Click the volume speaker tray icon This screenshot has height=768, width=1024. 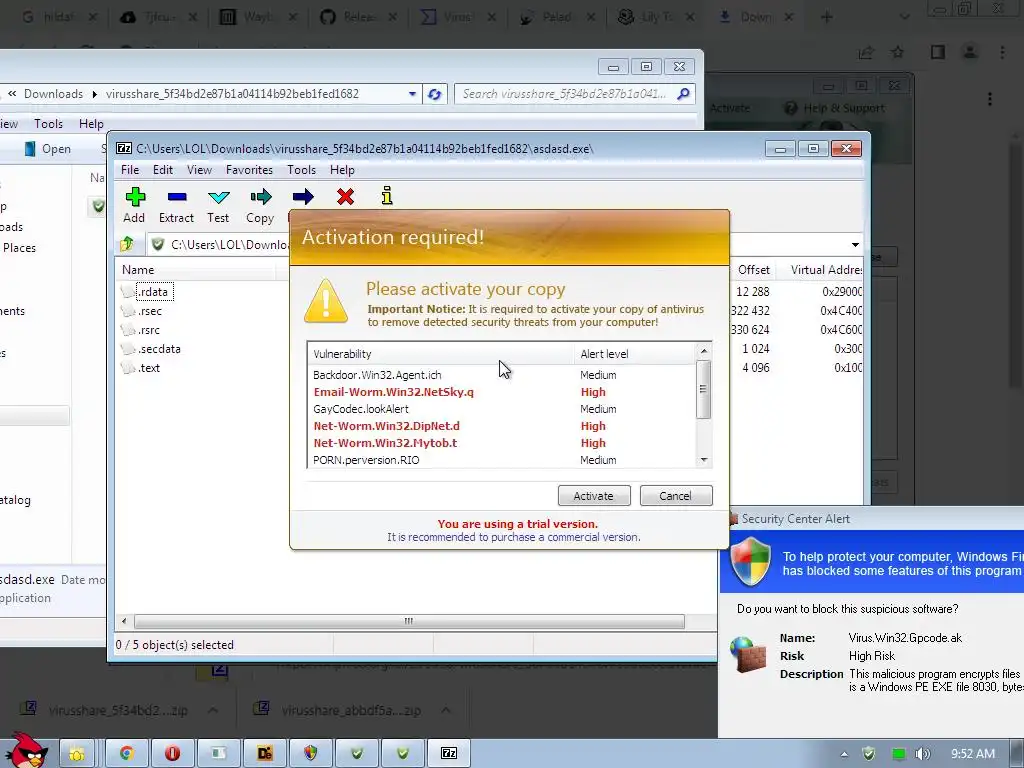[x=923, y=754]
